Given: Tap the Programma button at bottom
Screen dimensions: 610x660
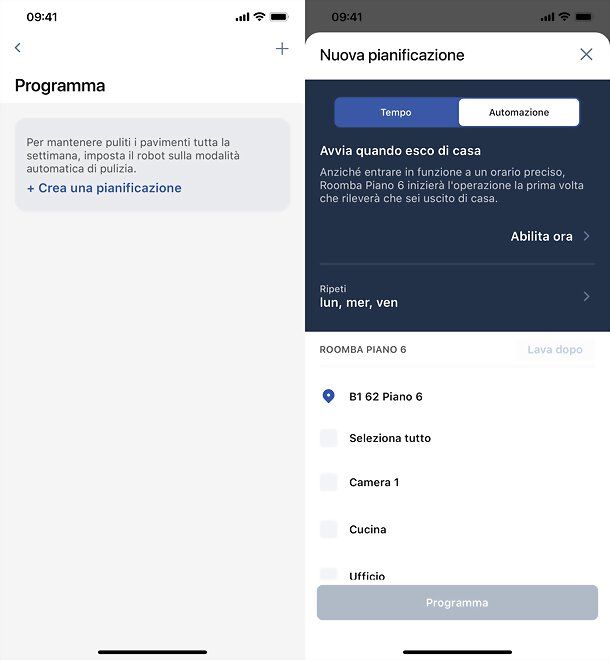Looking at the screenshot, I should coord(457,602).
